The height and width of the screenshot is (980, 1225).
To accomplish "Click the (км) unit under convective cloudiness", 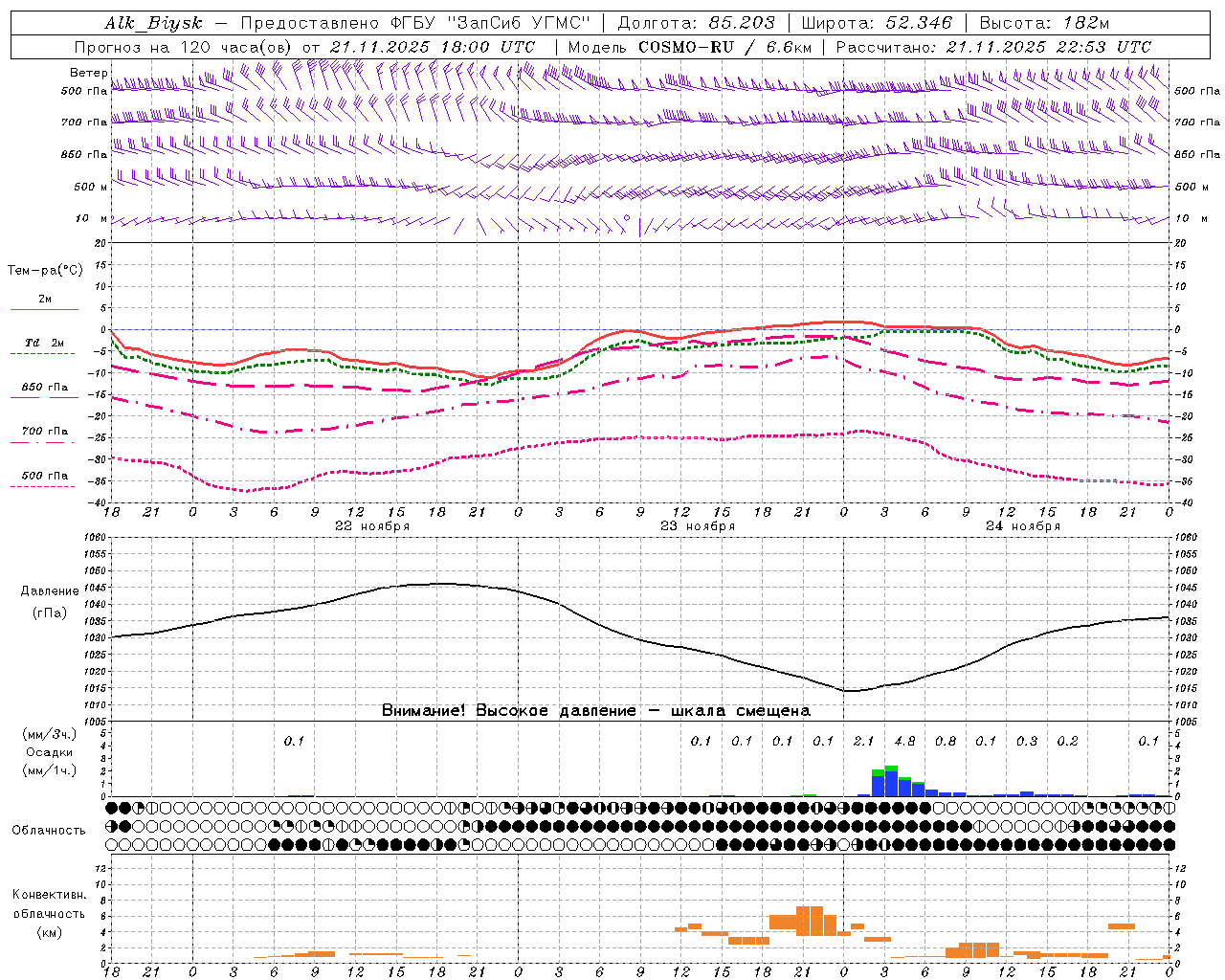I will click(50, 932).
